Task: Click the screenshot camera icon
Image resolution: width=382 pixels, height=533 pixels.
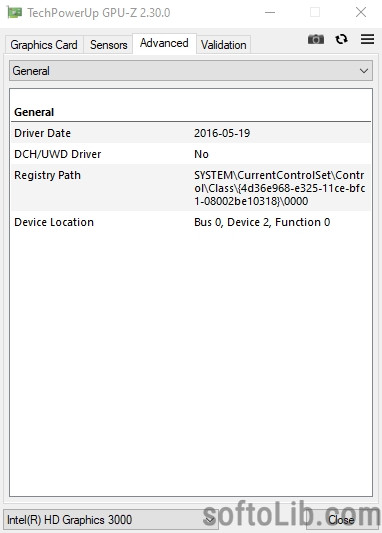Action: [316, 39]
